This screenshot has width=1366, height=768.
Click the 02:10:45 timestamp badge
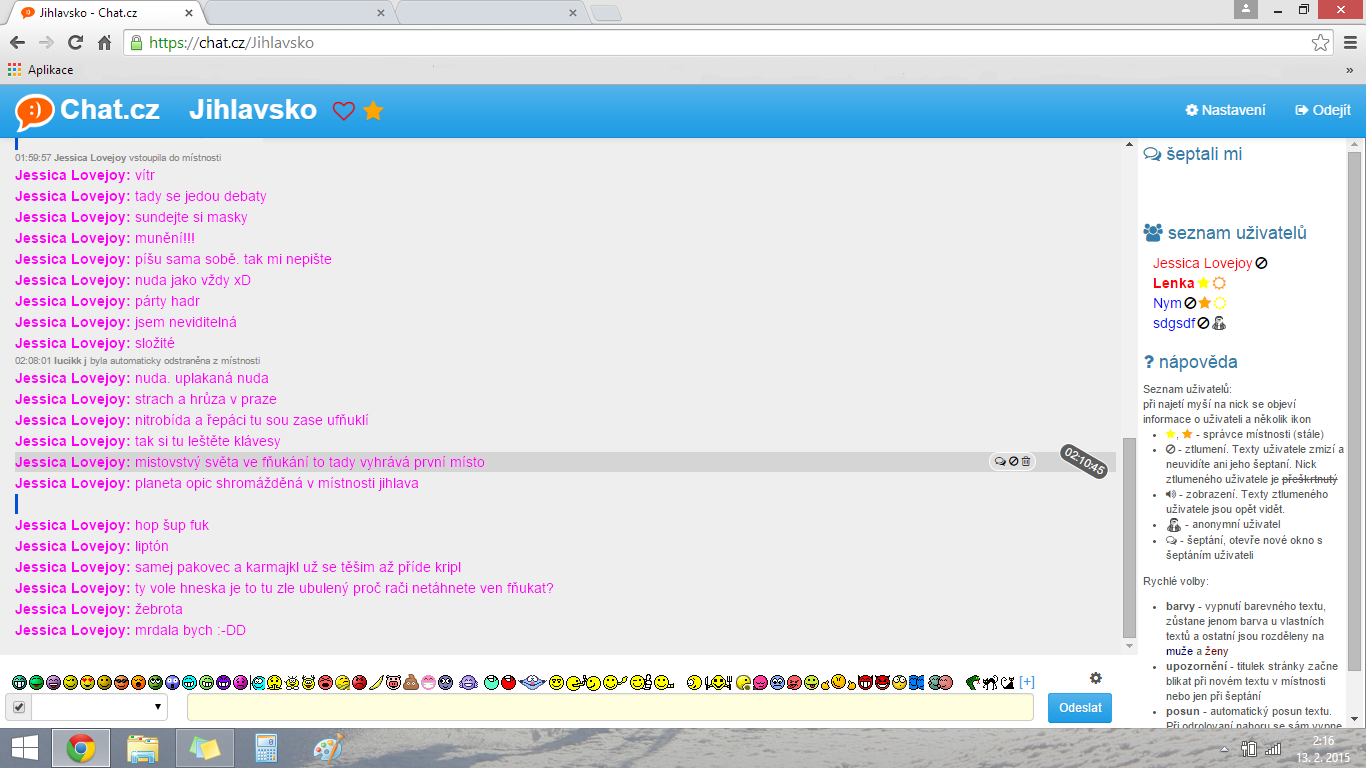point(1084,462)
